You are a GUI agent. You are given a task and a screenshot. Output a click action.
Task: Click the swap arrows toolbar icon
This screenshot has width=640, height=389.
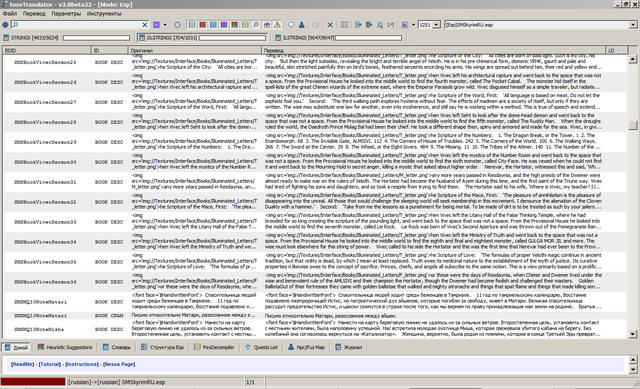pyautogui.click(x=391, y=25)
